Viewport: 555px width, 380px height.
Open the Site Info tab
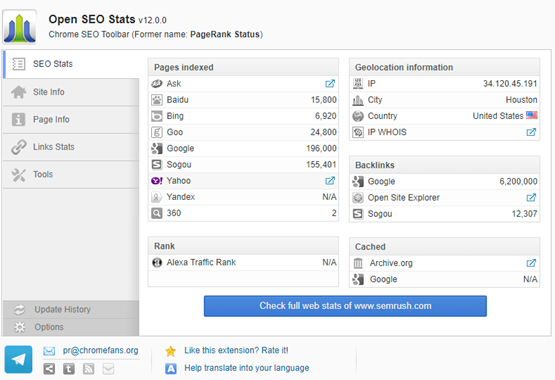pos(71,92)
